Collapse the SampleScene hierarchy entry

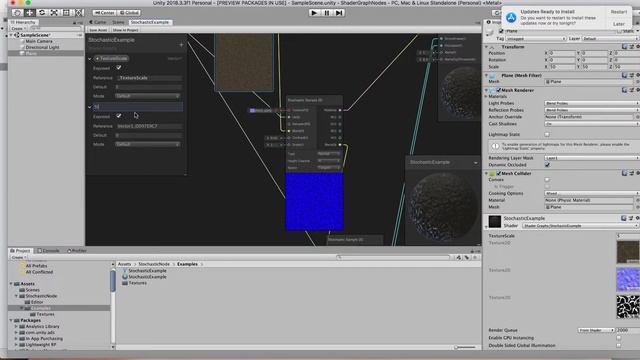(x=11, y=35)
